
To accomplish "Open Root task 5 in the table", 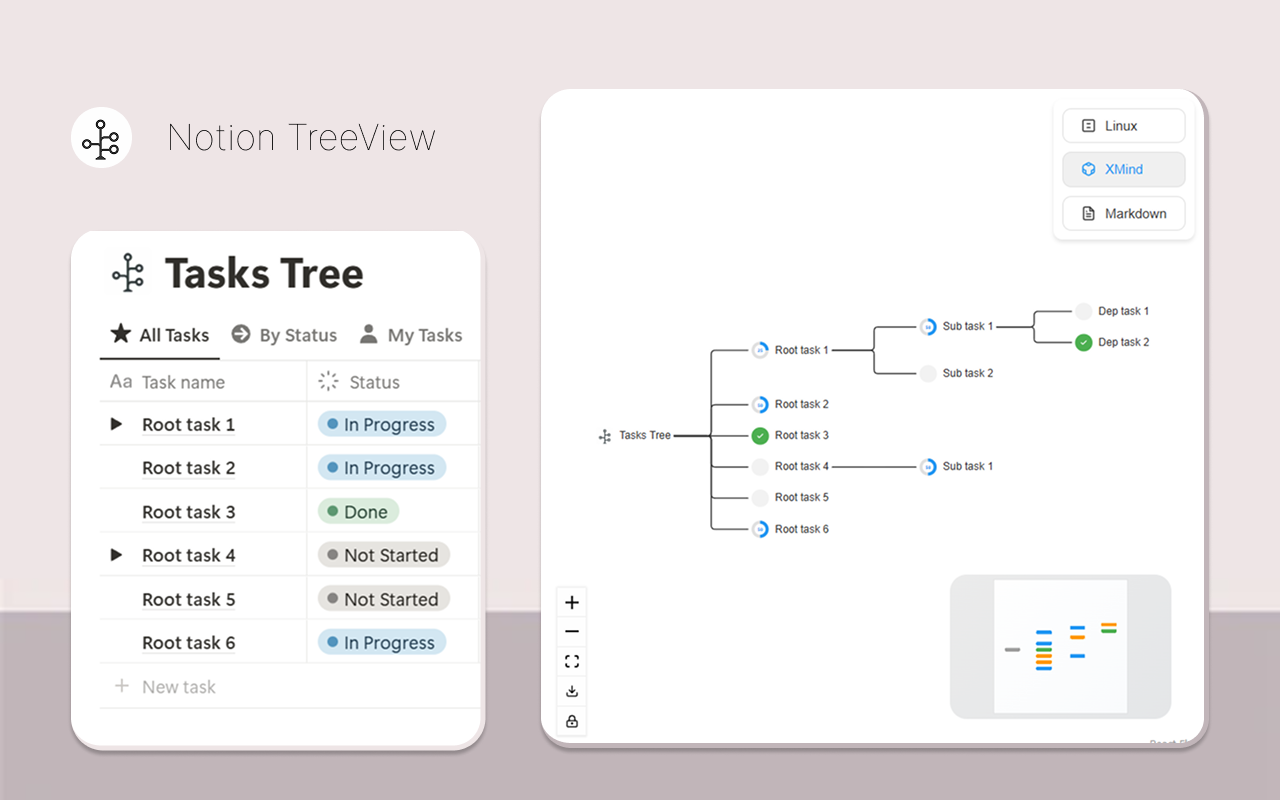I will pos(188,599).
